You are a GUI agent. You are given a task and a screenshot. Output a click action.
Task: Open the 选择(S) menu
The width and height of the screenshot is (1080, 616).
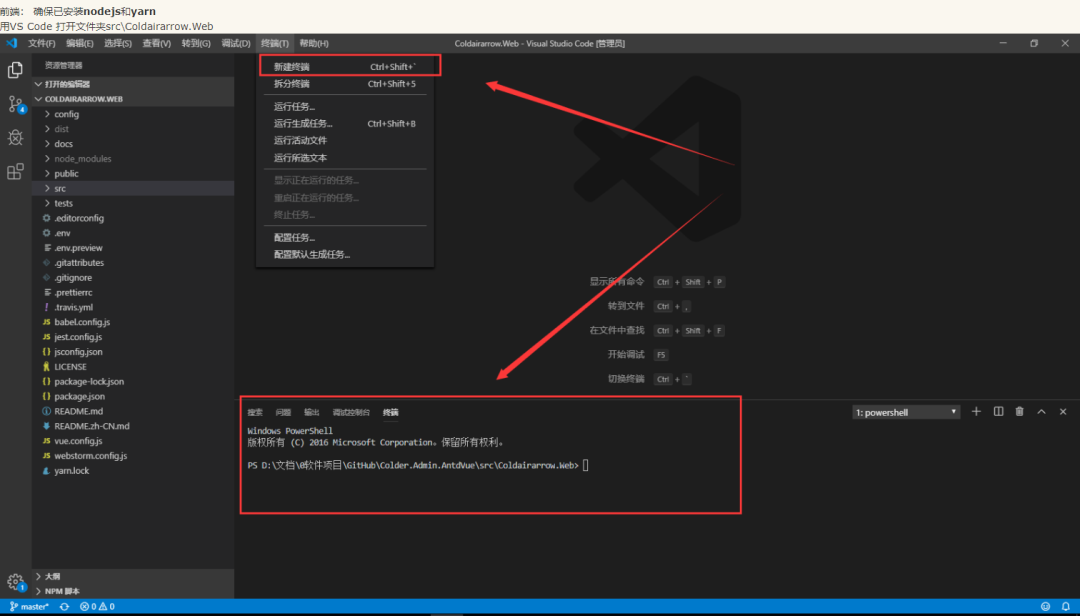118,43
